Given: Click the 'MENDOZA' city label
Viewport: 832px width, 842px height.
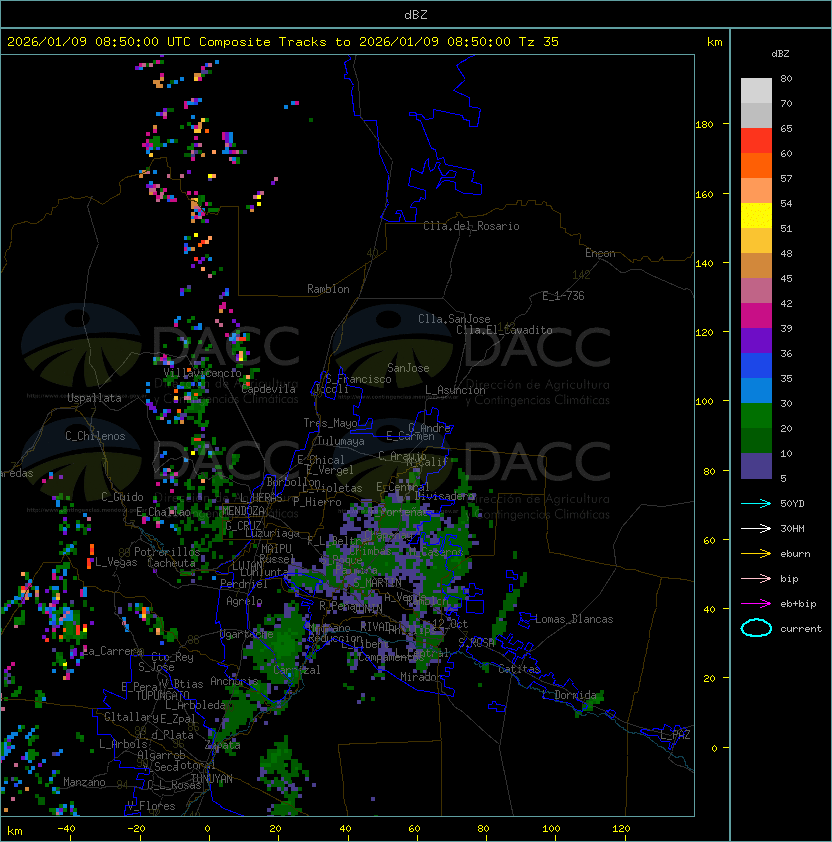Looking at the screenshot, I should coord(243,510).
